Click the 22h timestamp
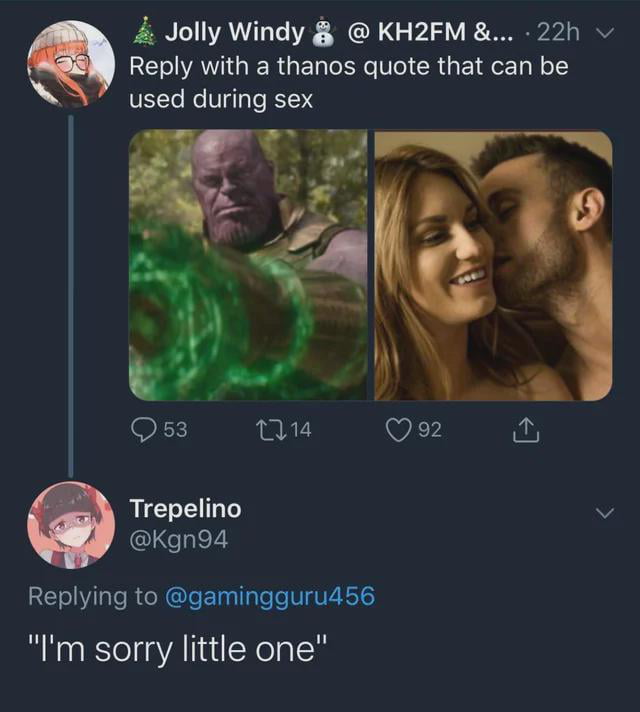Image resolution: width=640 pixels, height=712 pixels. point(558,33)
